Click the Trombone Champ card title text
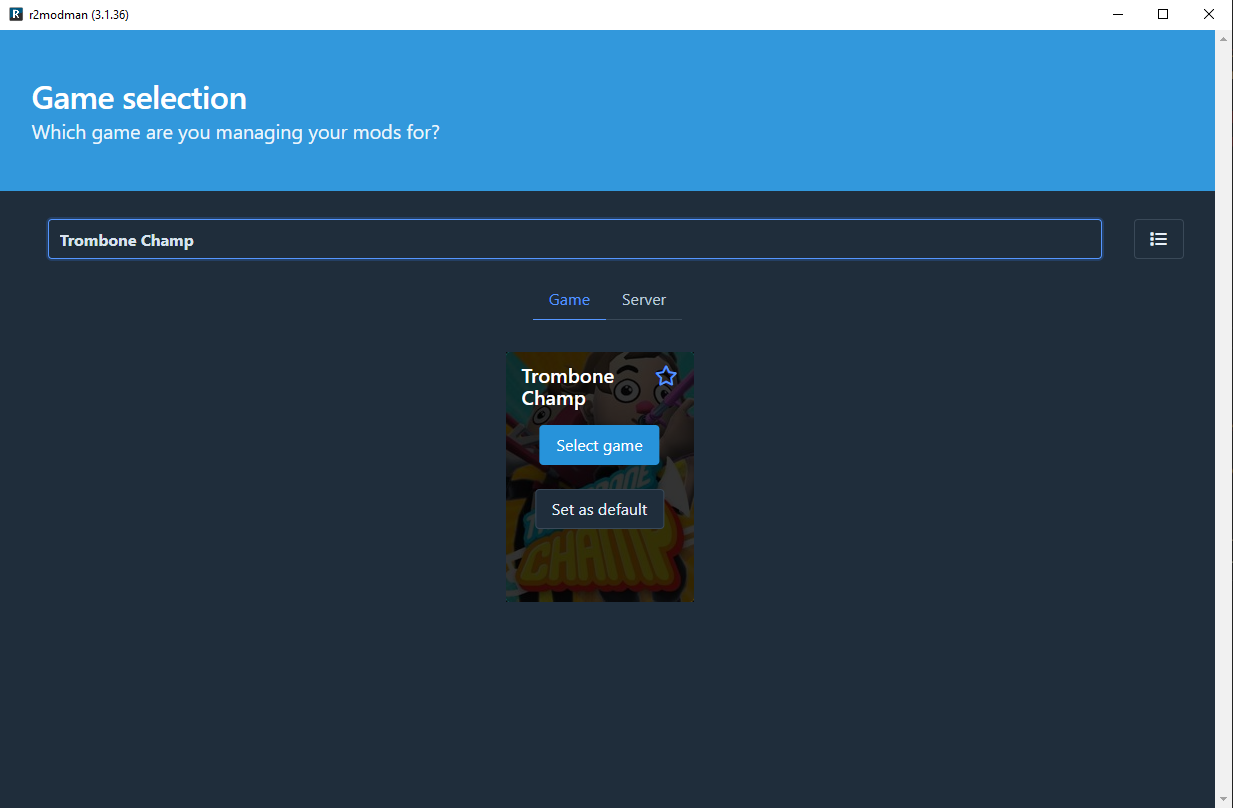Image resolution: width=1233 pixels, height=808 pixels. [568, 387]
